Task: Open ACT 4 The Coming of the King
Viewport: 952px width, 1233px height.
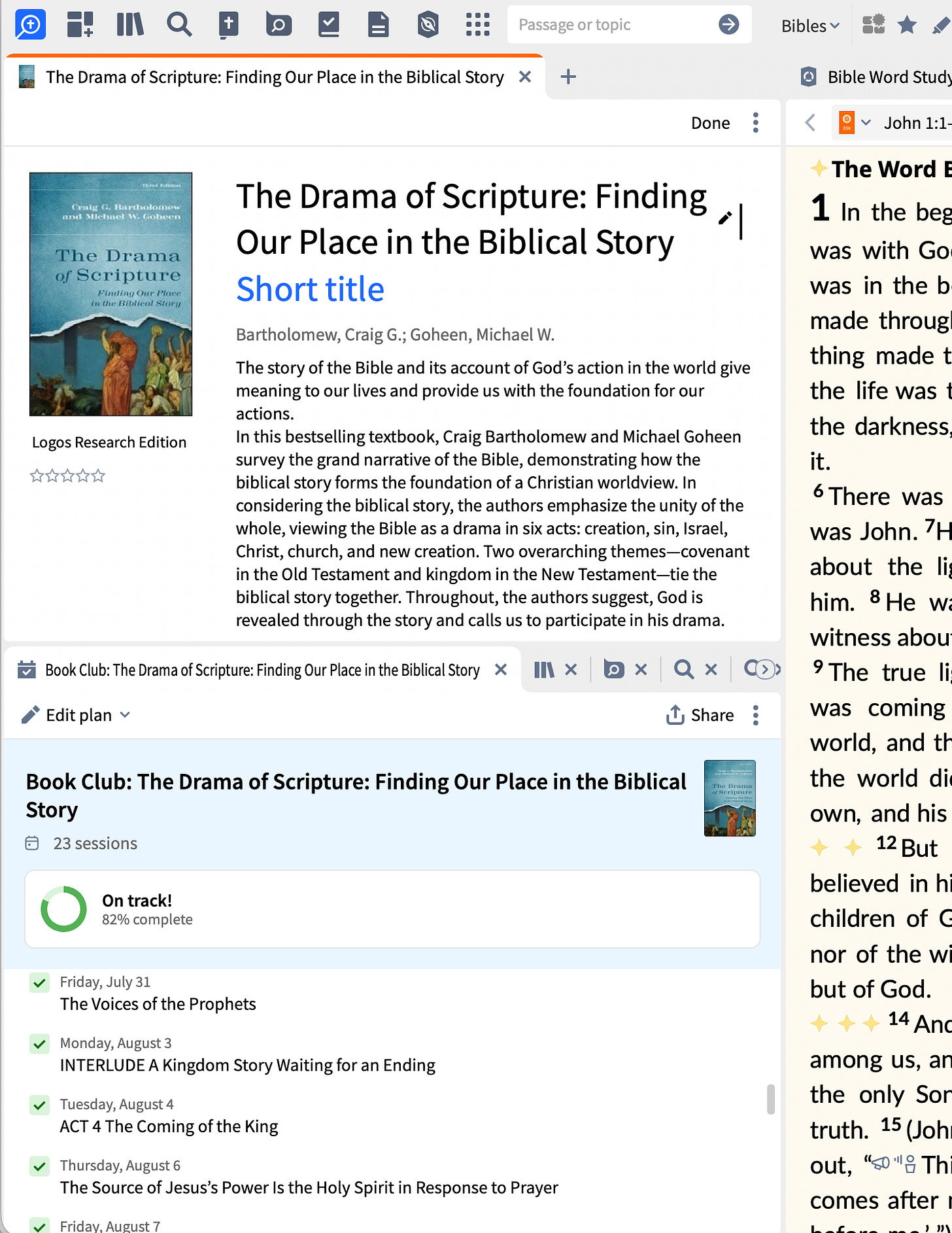Action: [169, 1126]
